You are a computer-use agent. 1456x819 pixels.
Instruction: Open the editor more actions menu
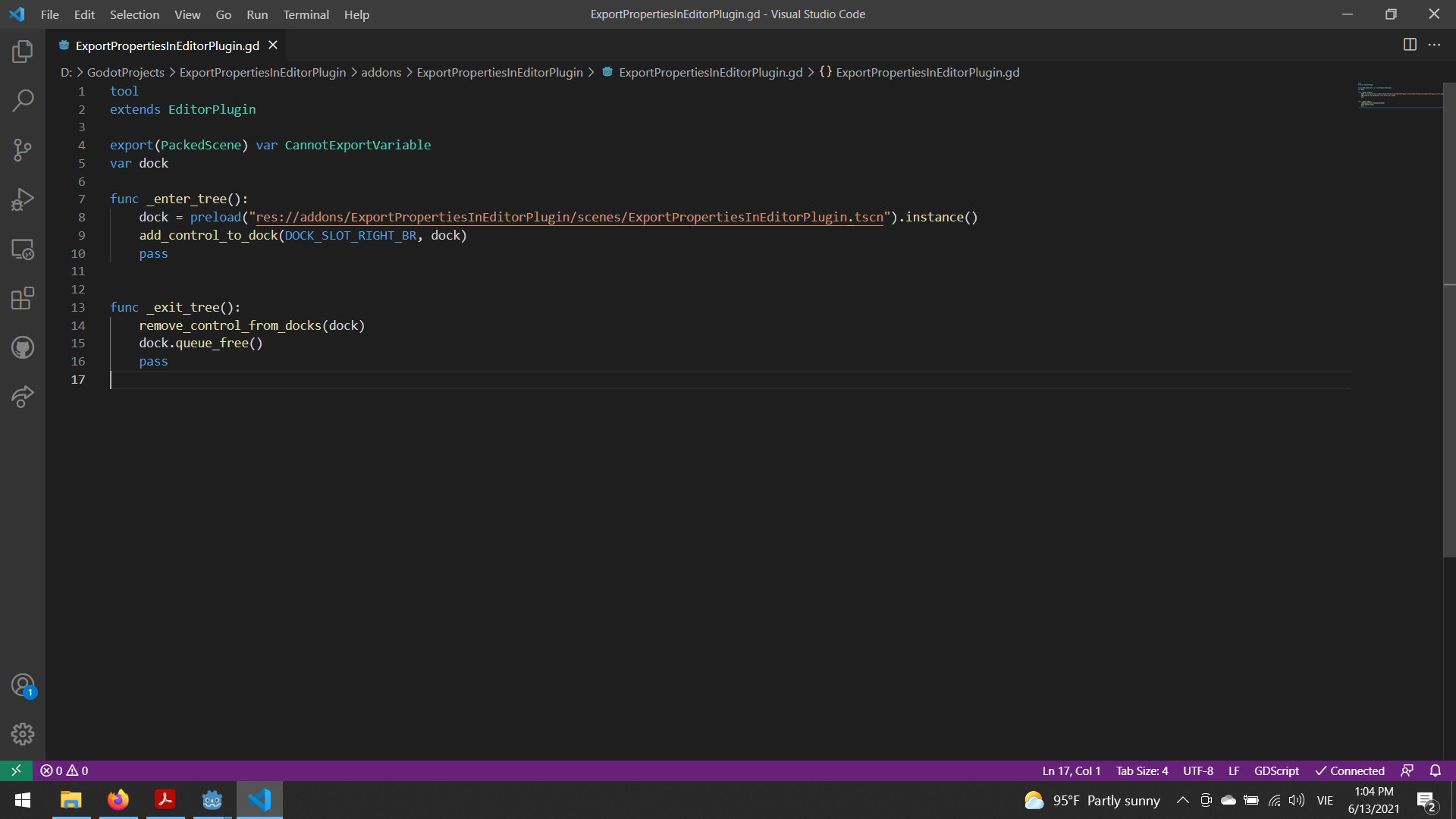coord(1436,45)
